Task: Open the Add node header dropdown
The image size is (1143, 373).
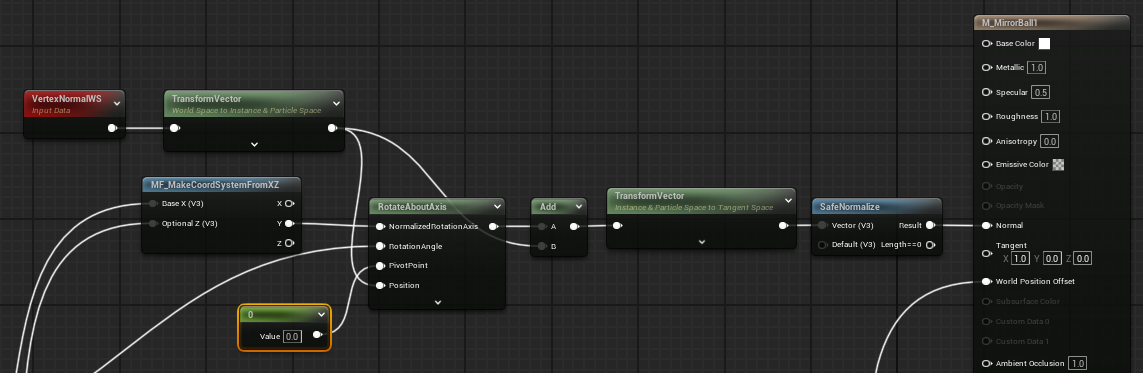Action: tap(580, 207)
